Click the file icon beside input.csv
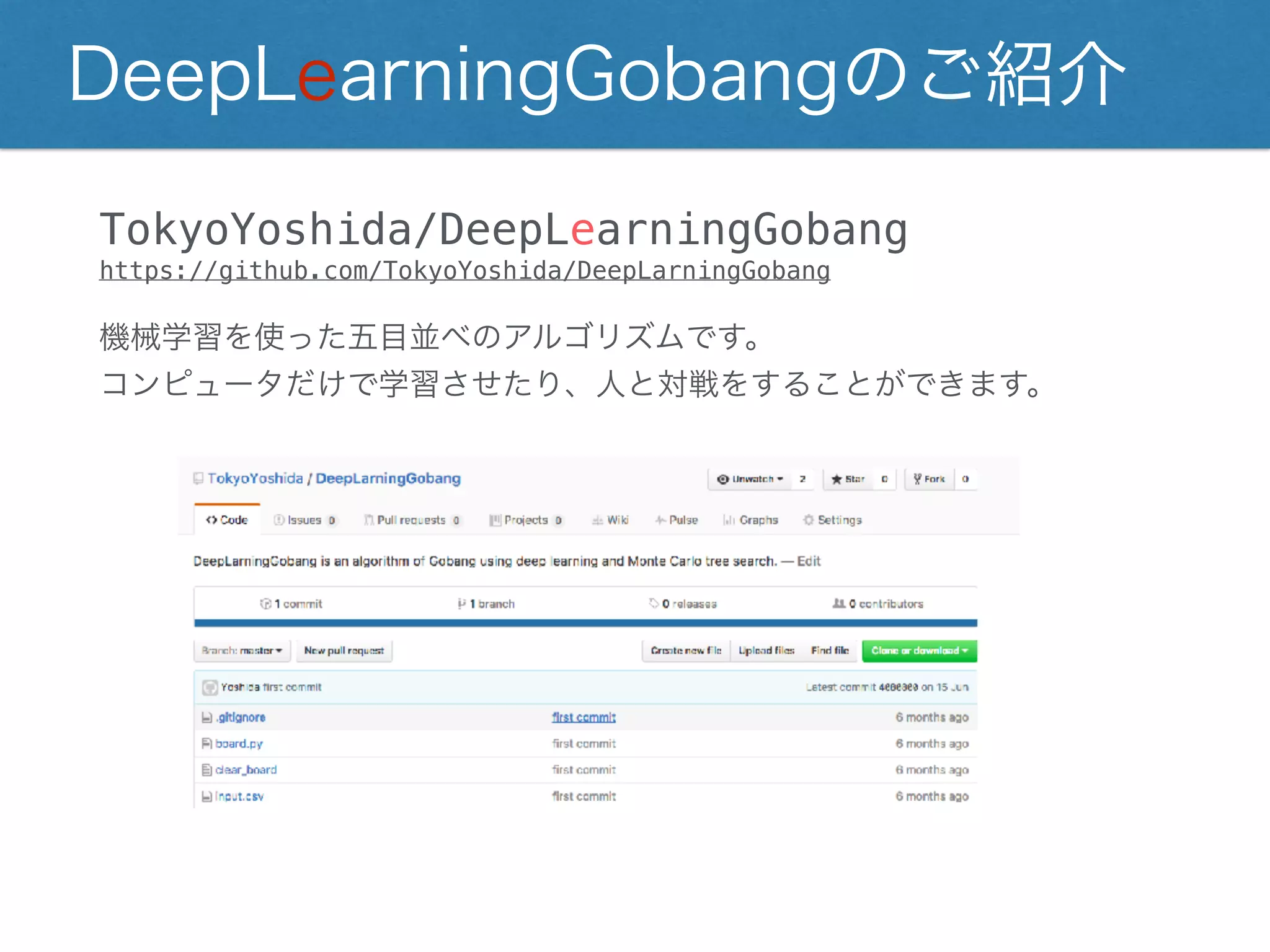 point(206,796)
